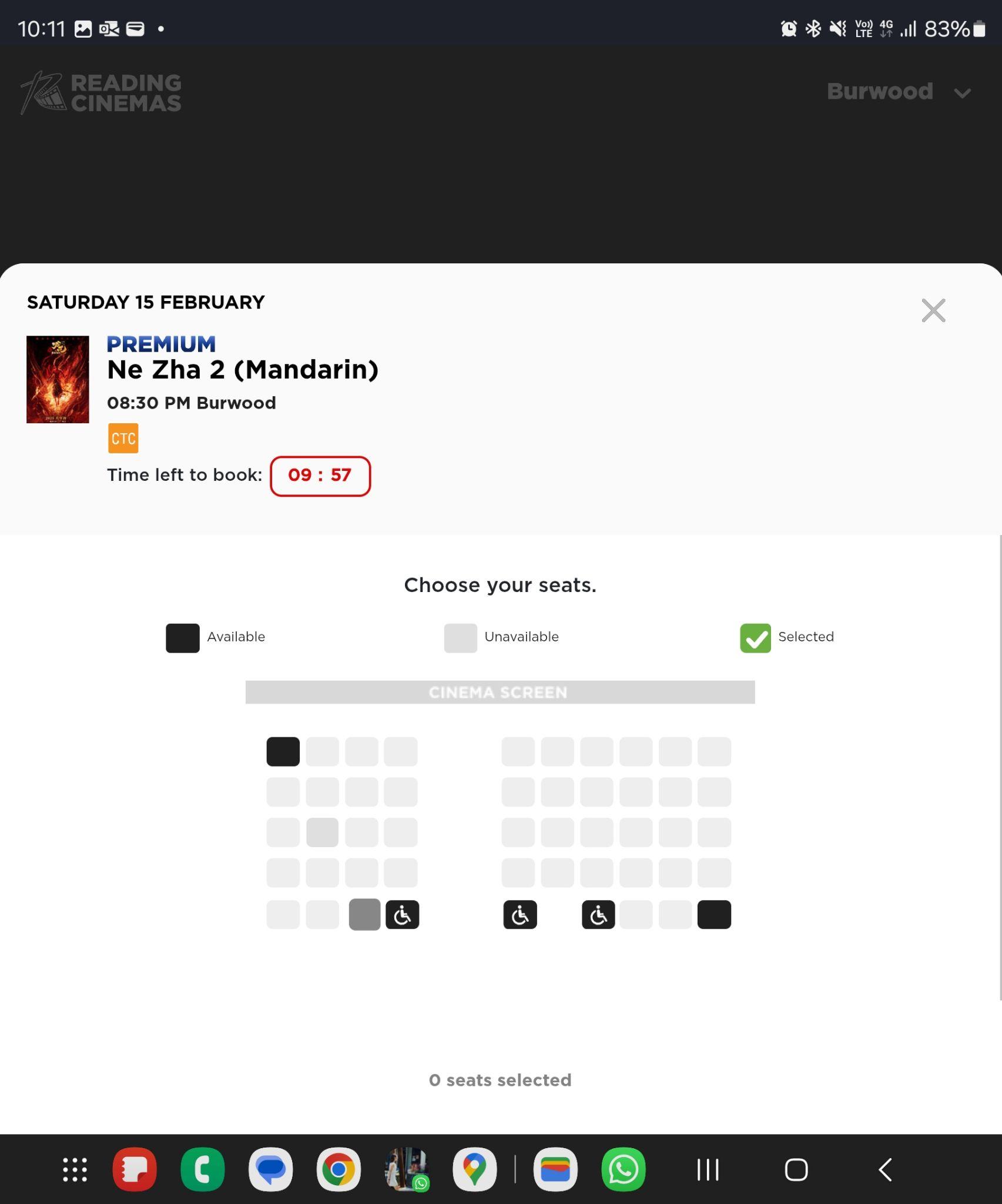Image resolution: width=1002 pixels, height=1204 pixels.
Task: Open Google Maps from the taskbar
Action: pyautogui.click(x=474, y=1169)
